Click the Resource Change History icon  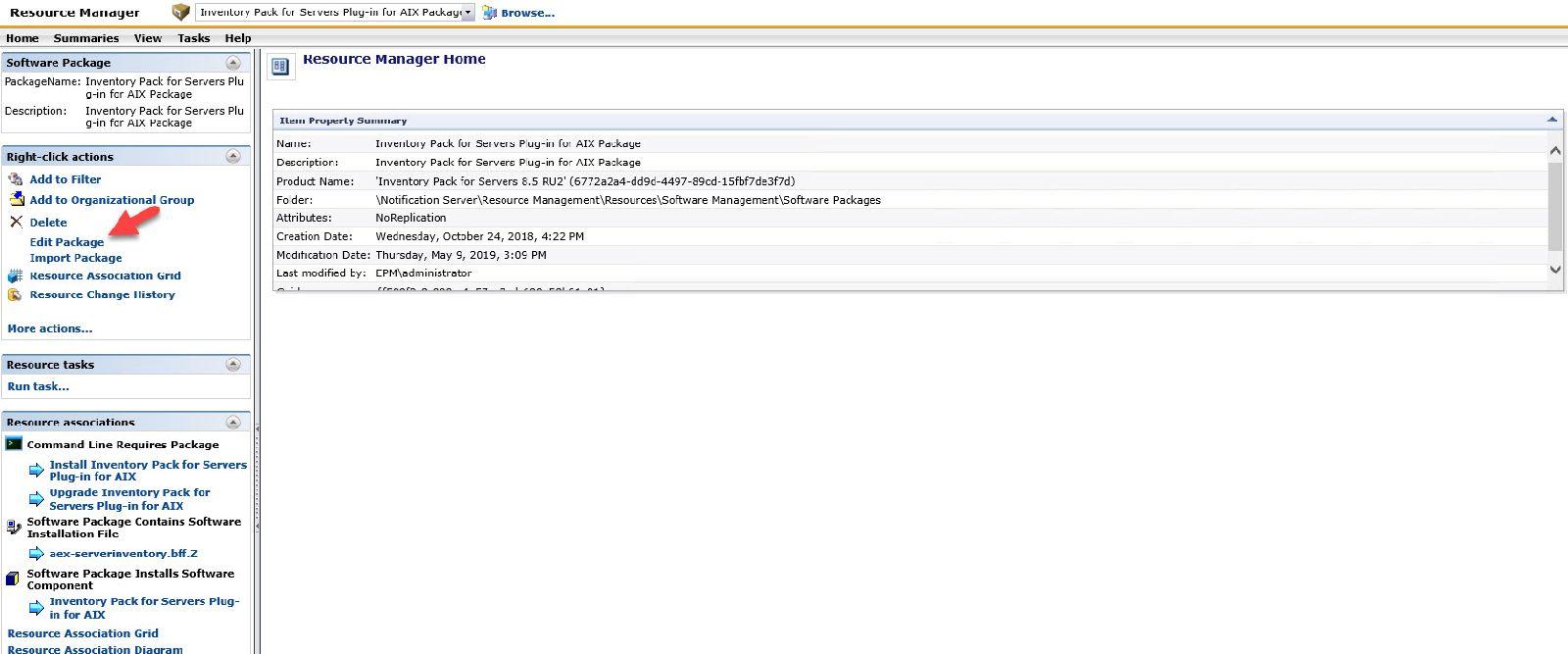15,294
